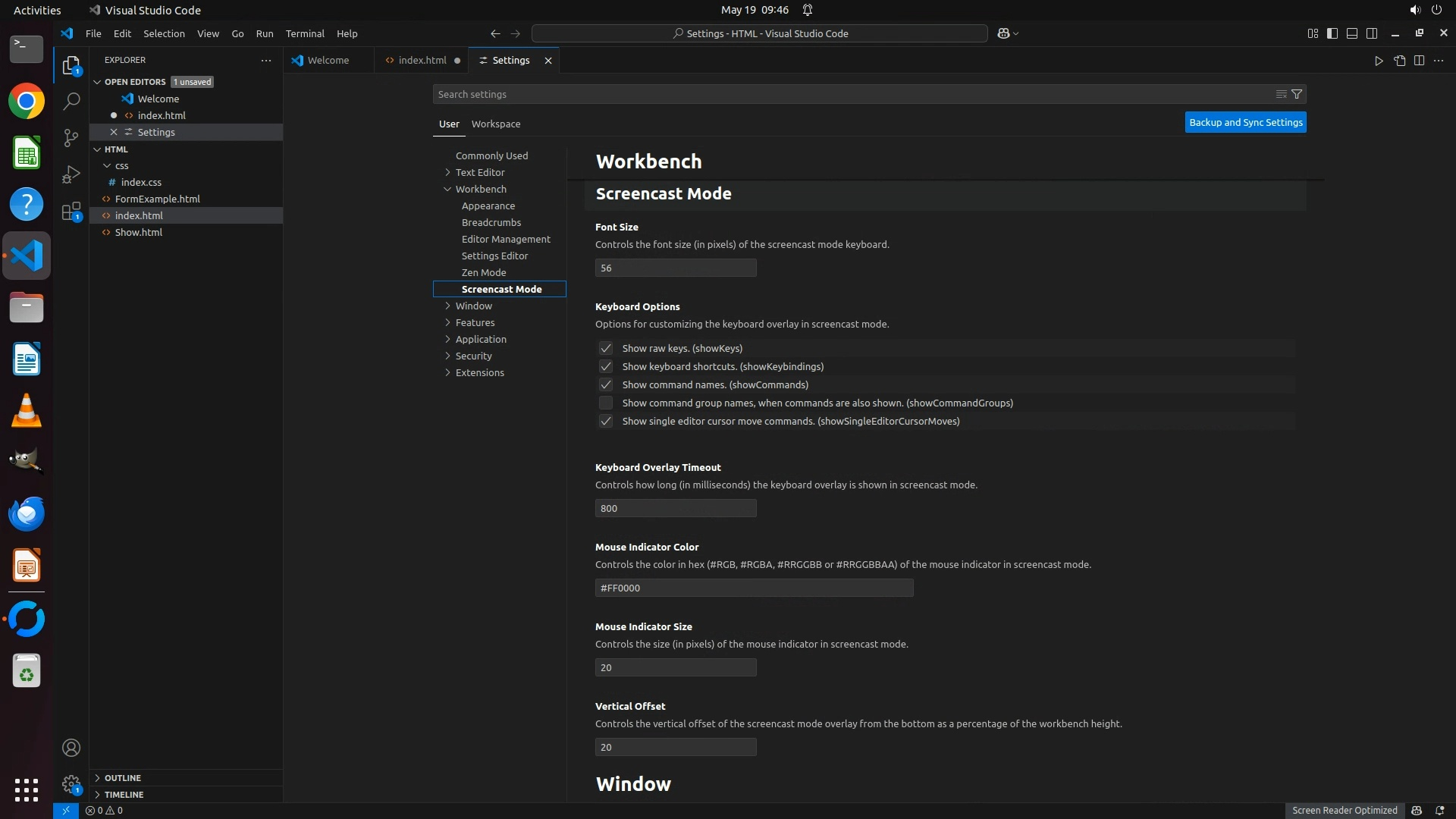Click the Mouse Indicator Color hex field
Viewport: 1456px width, 819px height.
[x=754, y=588]
